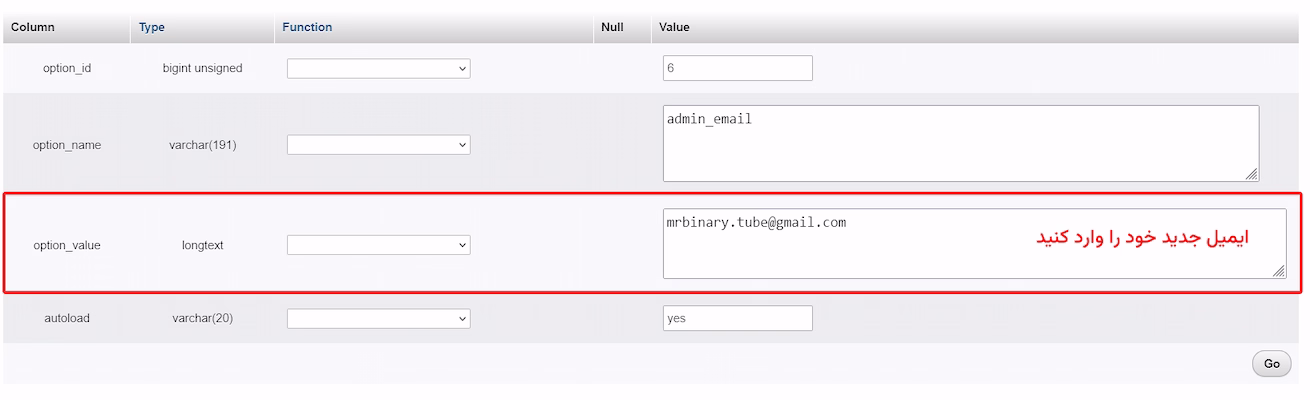1310x400 pixels.
Task: Click the Value column header
Action: click(x=673, y=27)
